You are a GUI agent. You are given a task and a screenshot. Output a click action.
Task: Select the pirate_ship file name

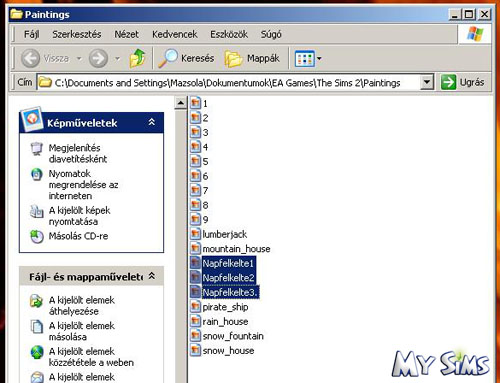225,307
